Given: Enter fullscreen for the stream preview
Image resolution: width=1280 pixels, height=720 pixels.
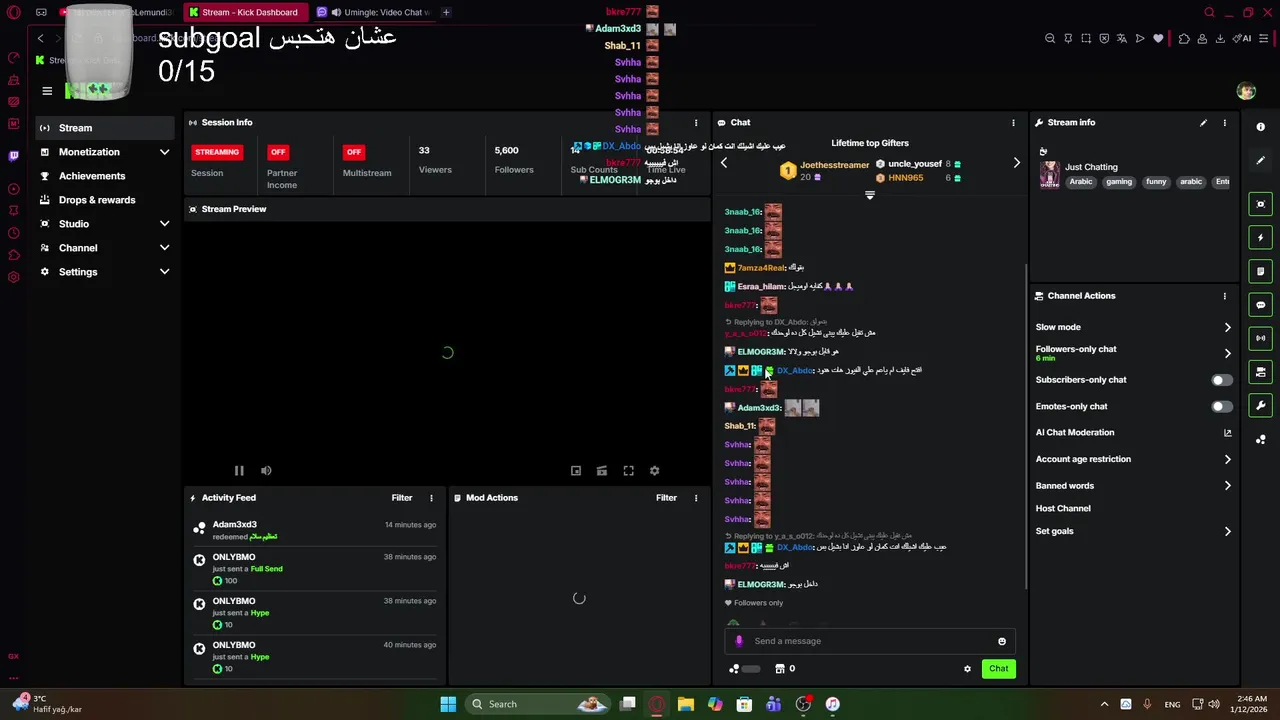Looking at the screenshot, I should pyautogui.click(x=628, y=471).
